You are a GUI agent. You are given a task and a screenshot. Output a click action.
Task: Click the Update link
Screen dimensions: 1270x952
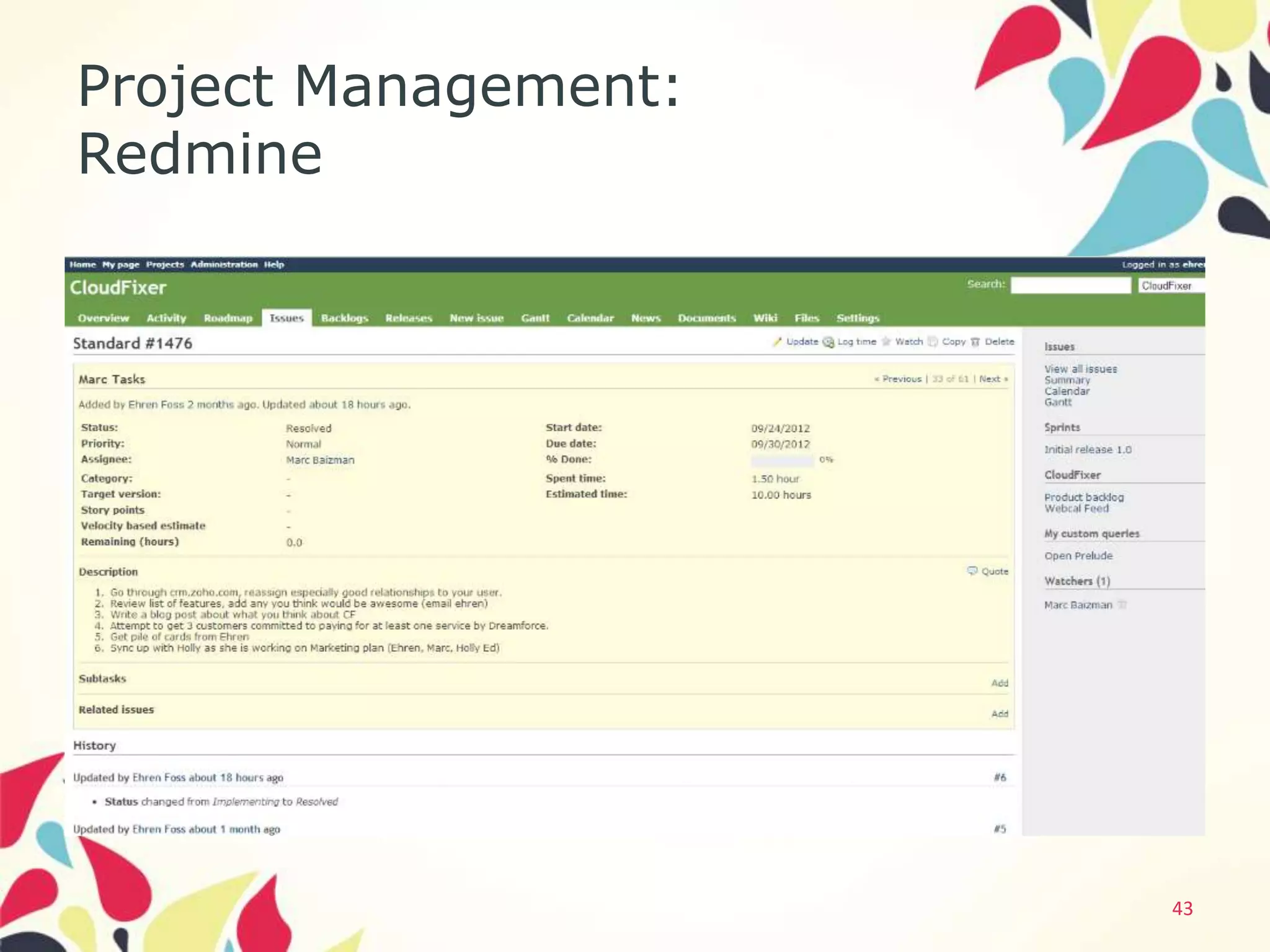(802, 342)
